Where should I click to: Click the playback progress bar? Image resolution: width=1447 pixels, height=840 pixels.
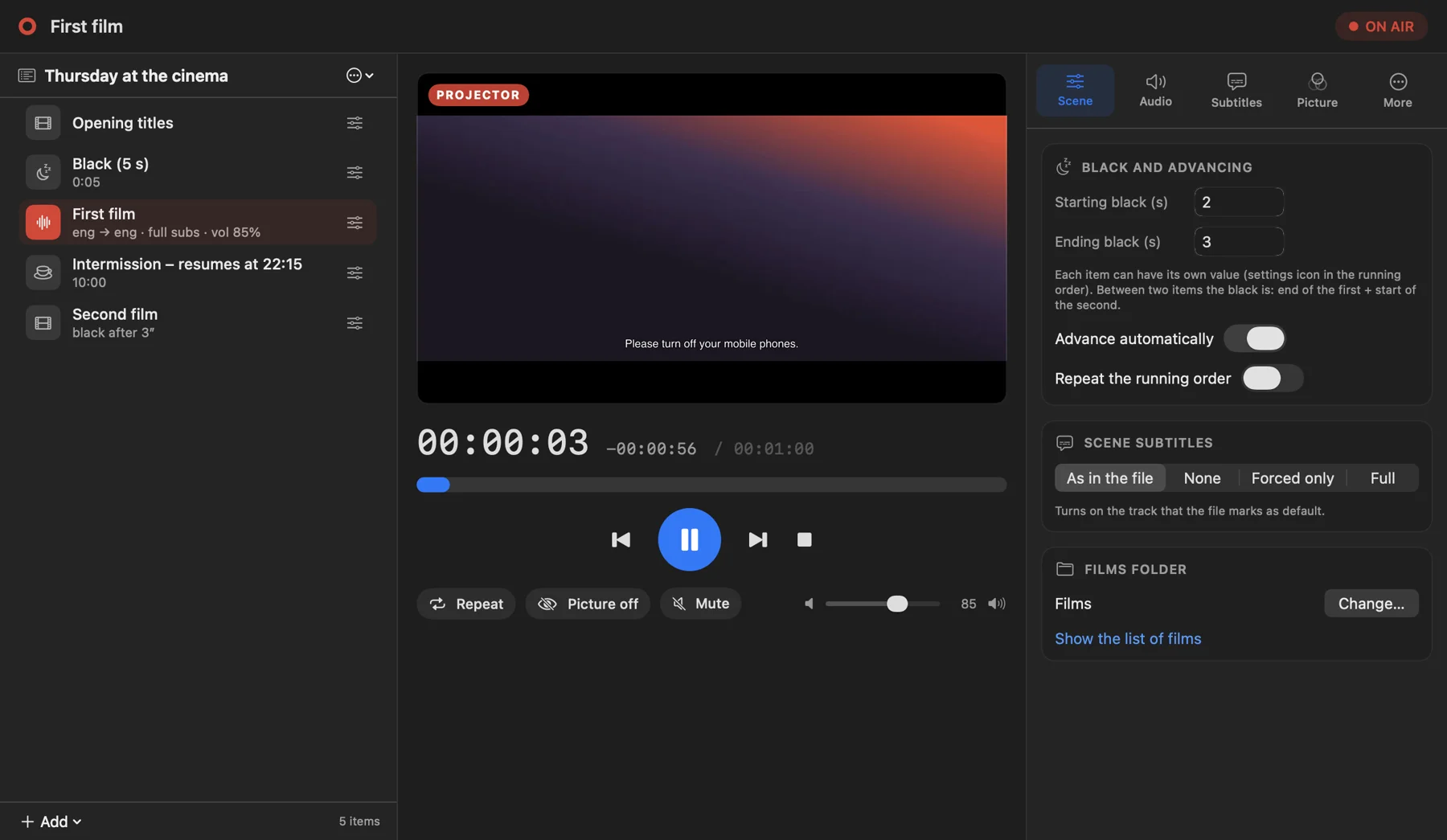pyautogui.click(x=711, y=485)
